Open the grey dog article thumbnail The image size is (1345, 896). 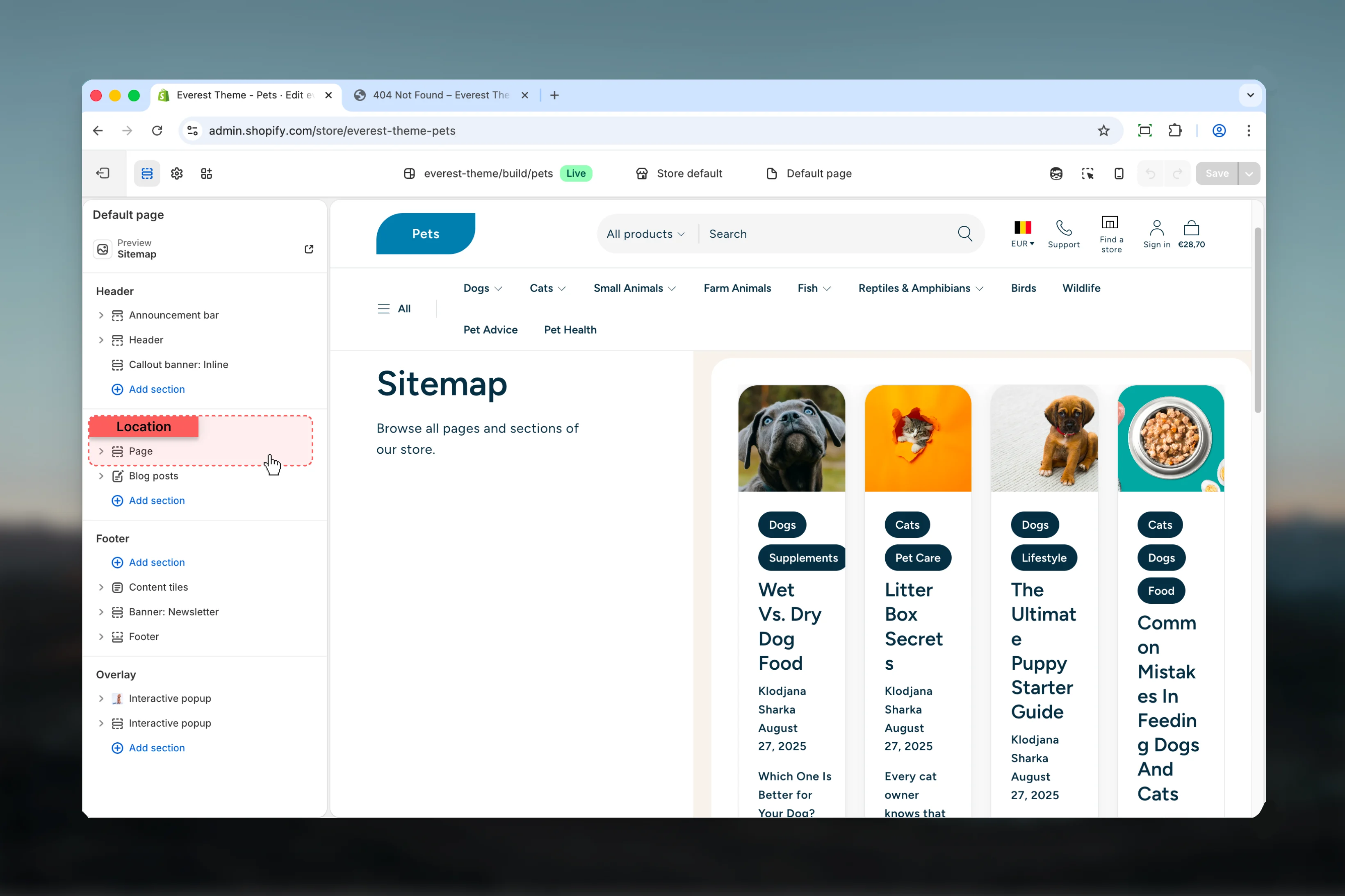[791, 438]
